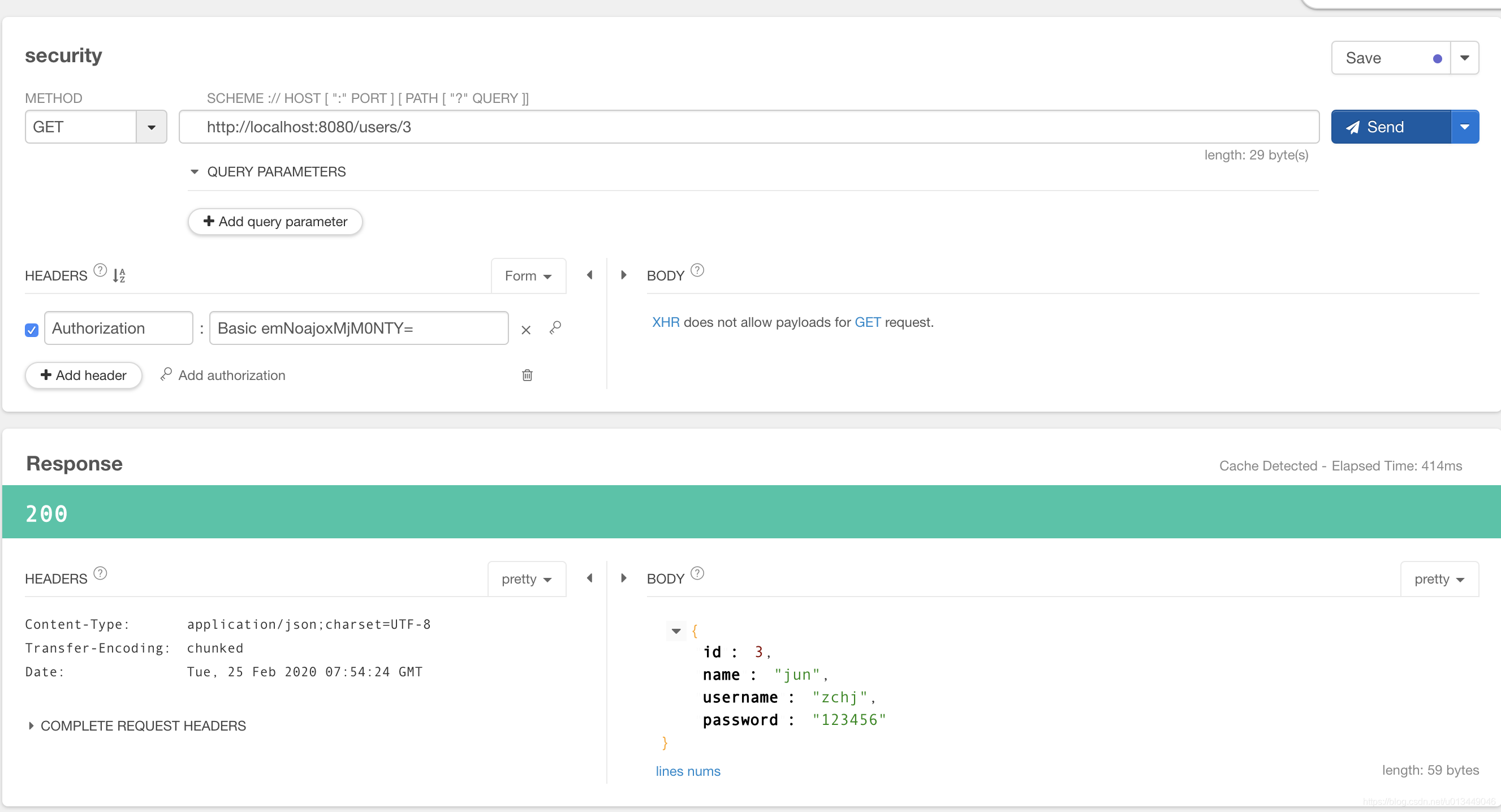Open Send button dropdown arrow

pos(1464,127)
